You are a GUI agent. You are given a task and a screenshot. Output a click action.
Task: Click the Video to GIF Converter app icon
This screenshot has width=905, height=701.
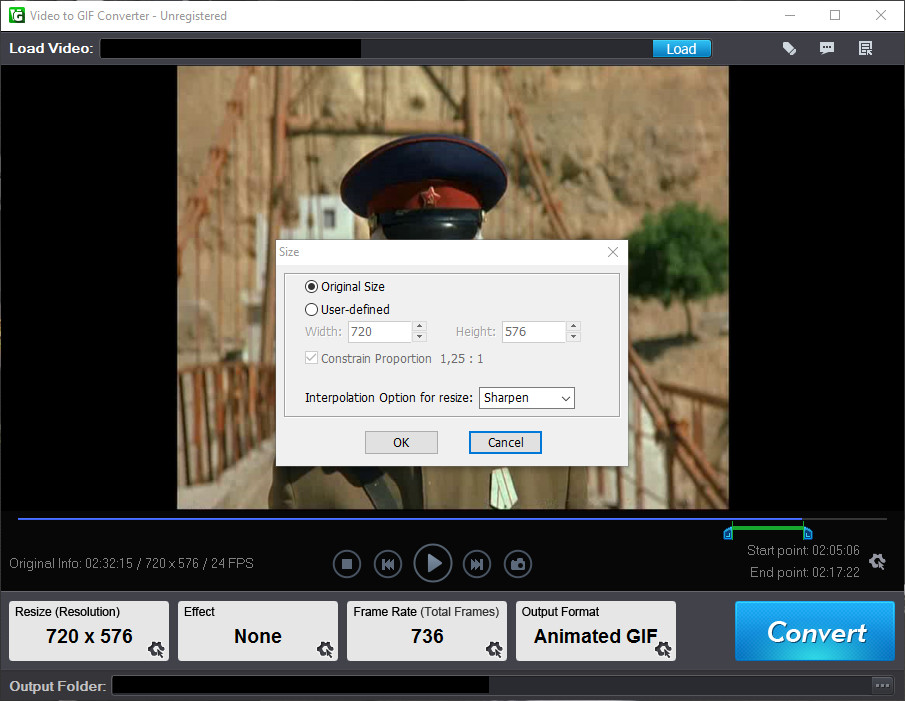point(17,16)
